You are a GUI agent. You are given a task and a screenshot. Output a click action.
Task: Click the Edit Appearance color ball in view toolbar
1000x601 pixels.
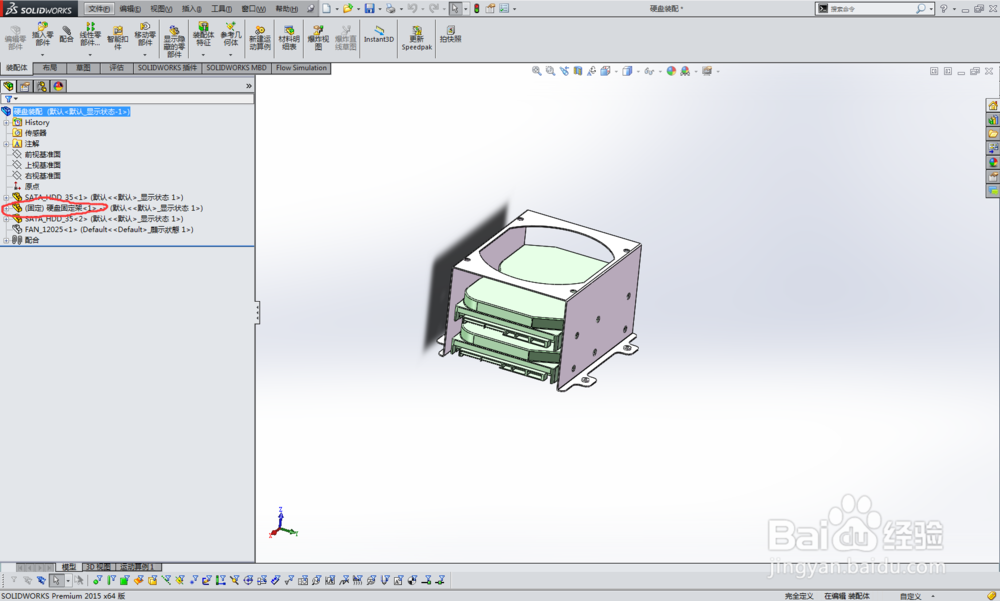click(x=671, y=71)
